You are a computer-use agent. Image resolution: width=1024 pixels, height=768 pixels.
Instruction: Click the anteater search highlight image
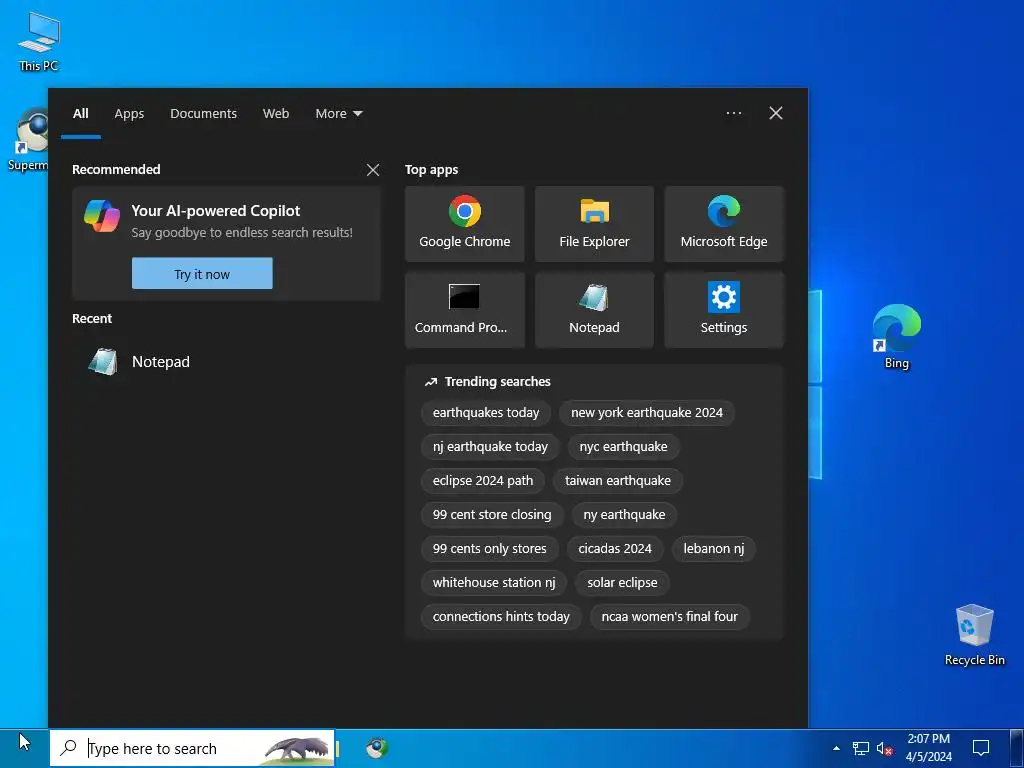(296, 750)
